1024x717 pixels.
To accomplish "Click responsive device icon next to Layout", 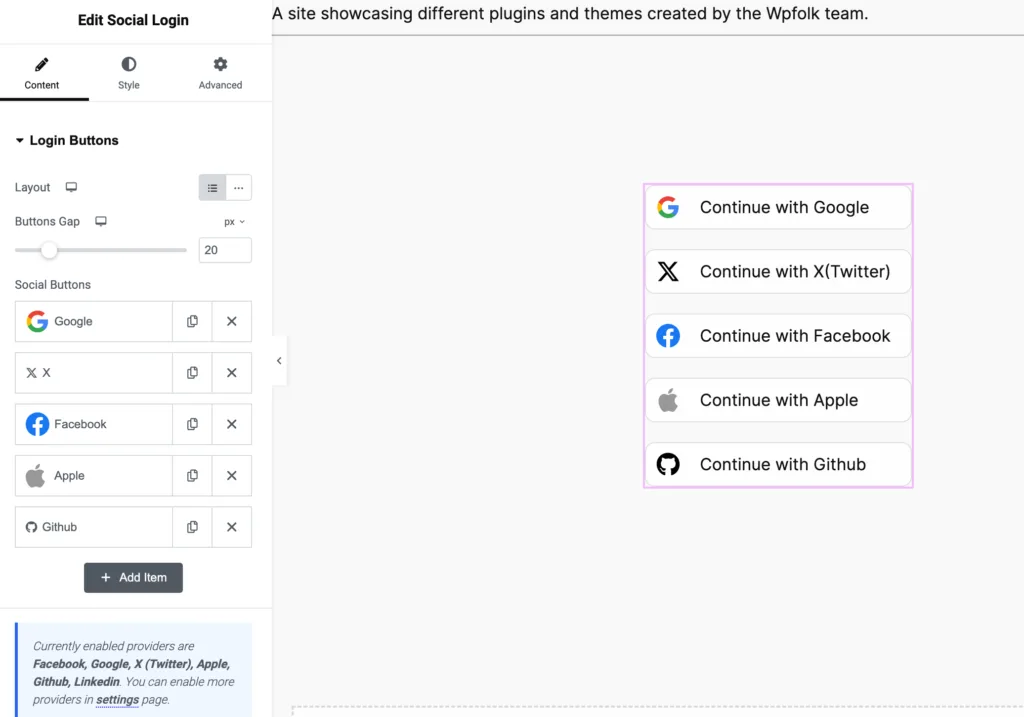I will point(71,187).
